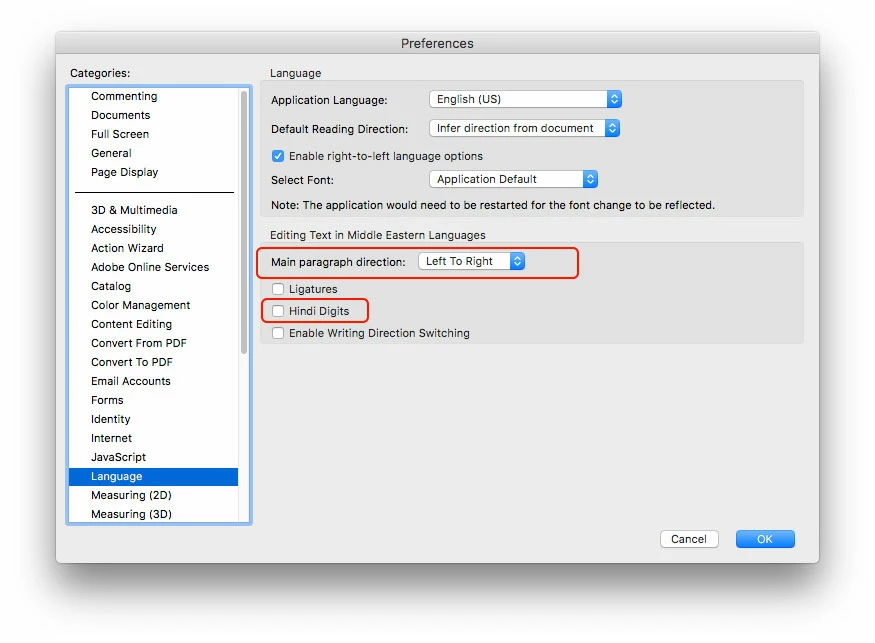This screenshot has width=875, height=643.
Task: Choose the Catalog category
Action: (153, 286)
